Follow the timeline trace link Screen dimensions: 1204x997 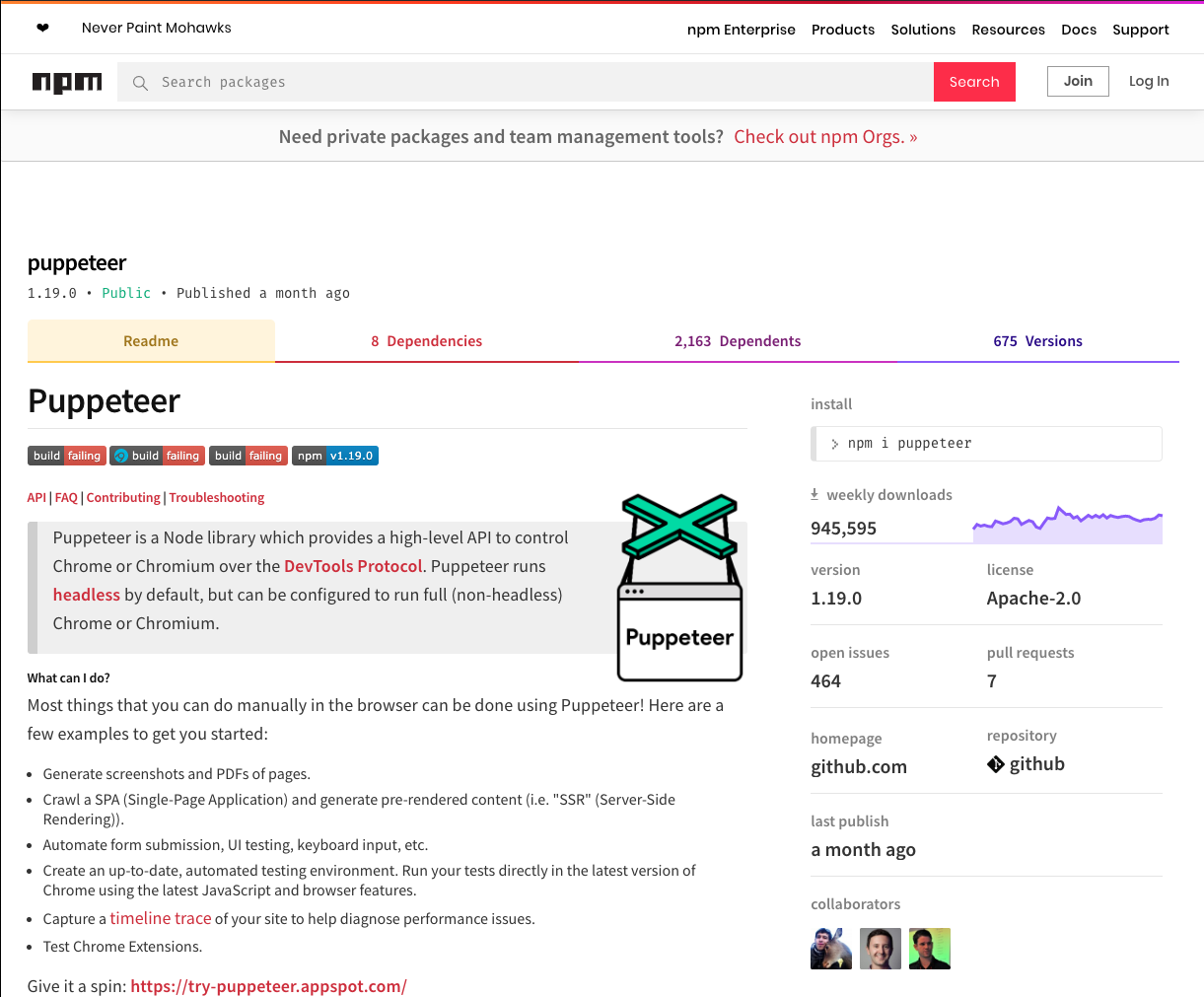(161, 918)
